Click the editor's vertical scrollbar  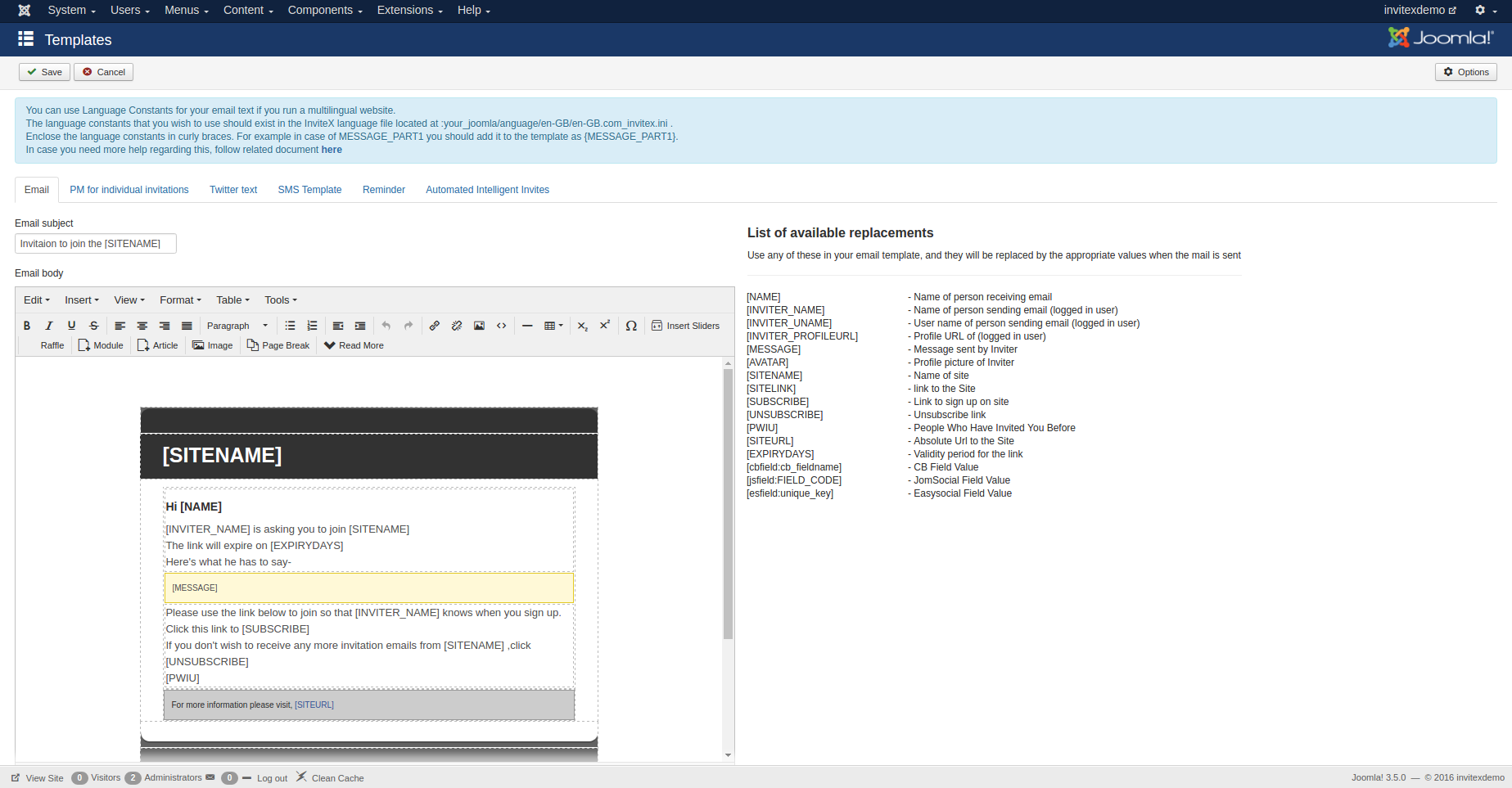(x=728, y=503)
